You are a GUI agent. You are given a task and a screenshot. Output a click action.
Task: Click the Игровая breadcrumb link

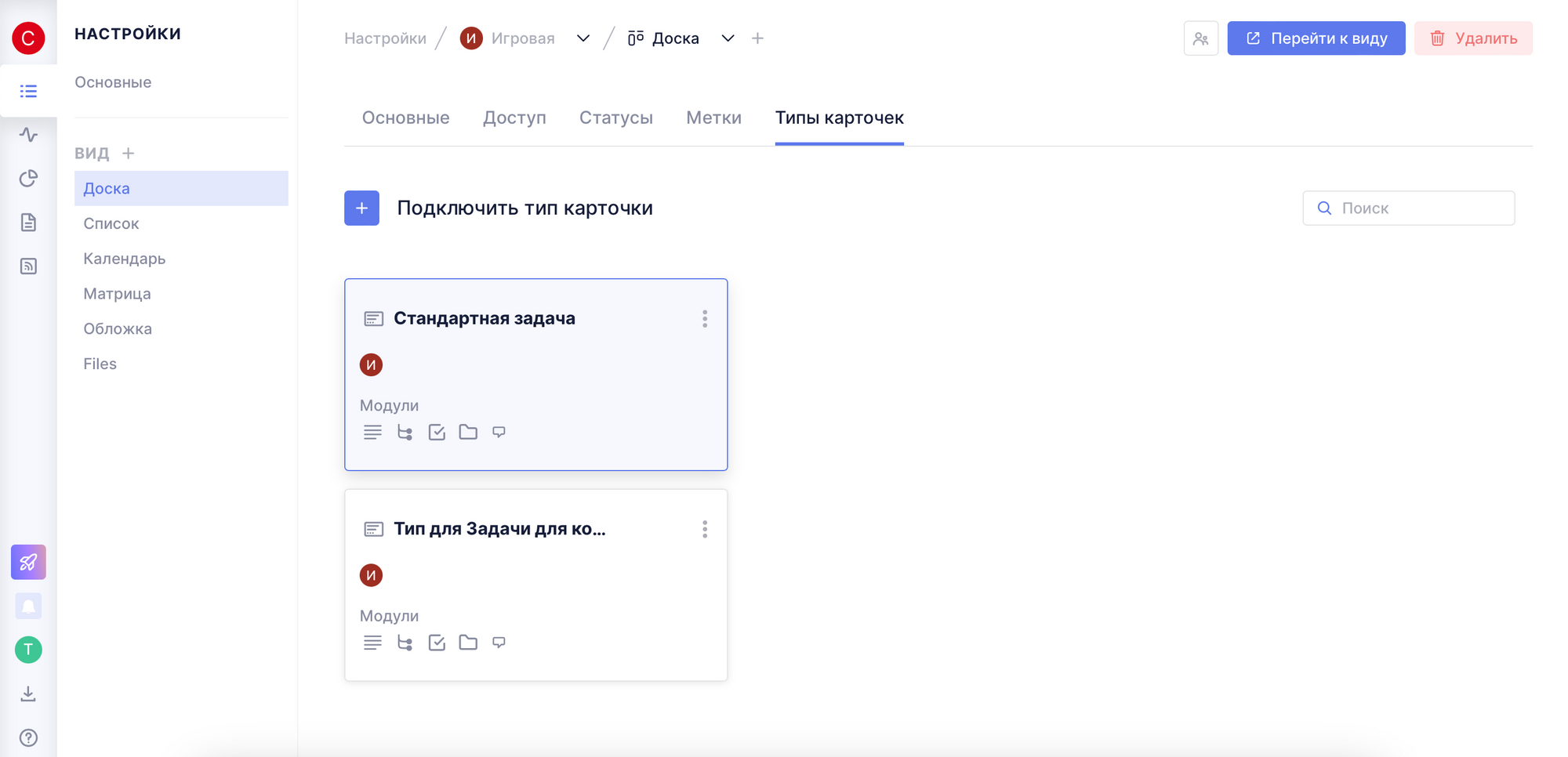point(523,38)
